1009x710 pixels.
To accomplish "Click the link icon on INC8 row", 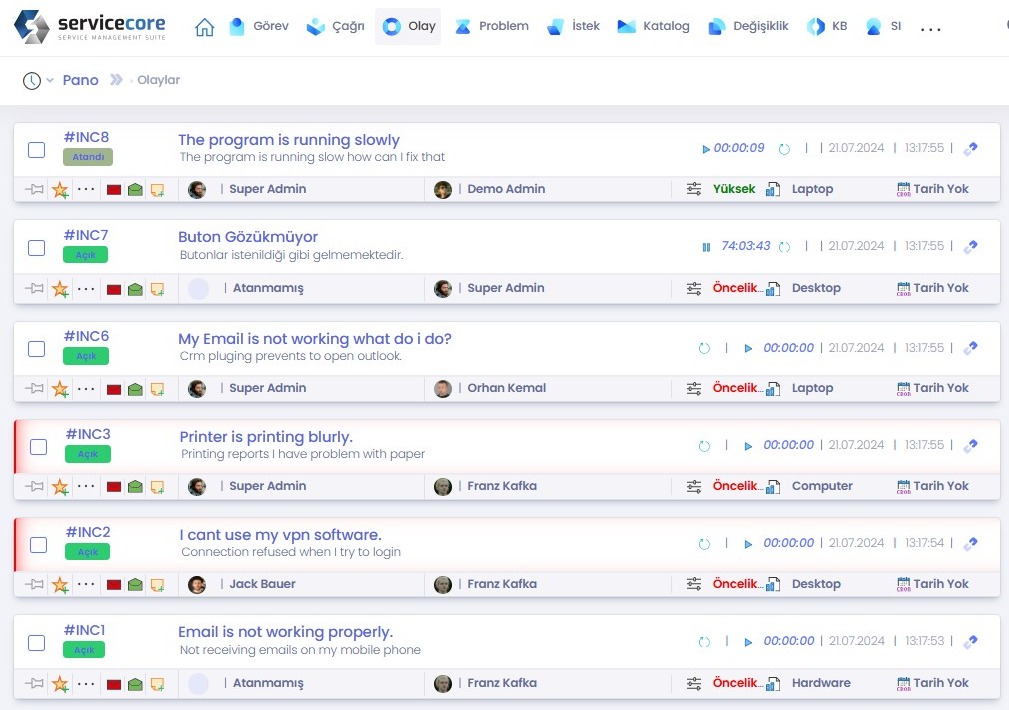I will (x=970, y=149).
